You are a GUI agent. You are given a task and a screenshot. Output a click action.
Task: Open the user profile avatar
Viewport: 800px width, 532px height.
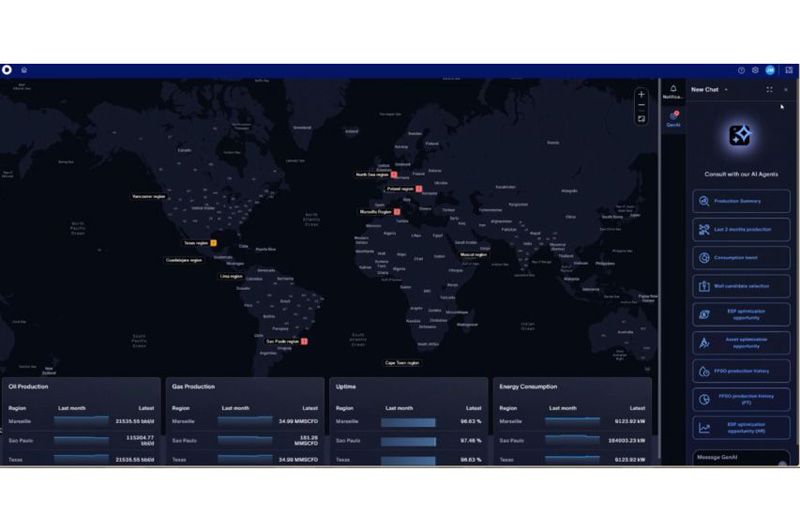[x=770, y=70]
